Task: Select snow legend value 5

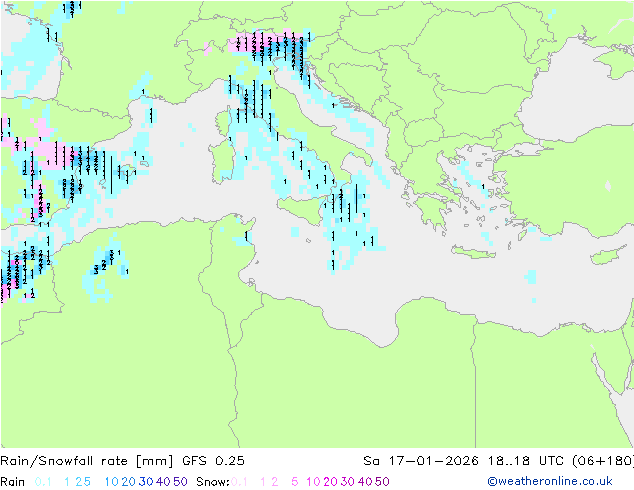Action: (x=295, y=482)
